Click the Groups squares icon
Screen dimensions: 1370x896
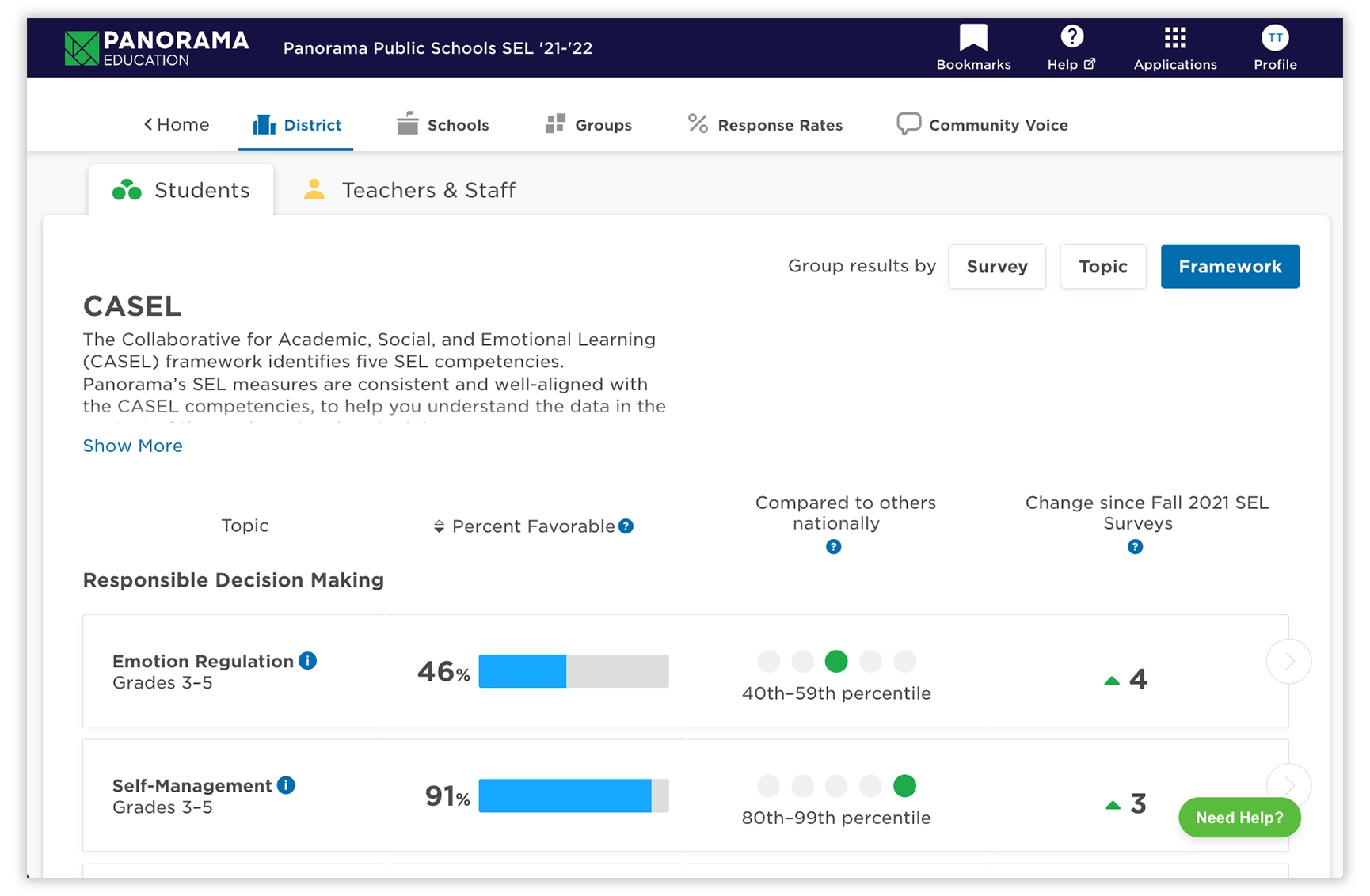click(555, 123)
